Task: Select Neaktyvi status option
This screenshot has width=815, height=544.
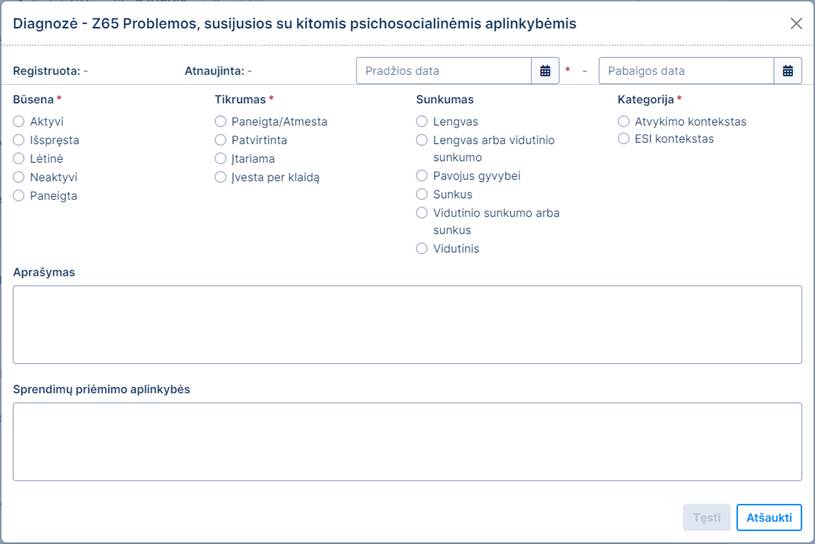Action: click(19, 177)
